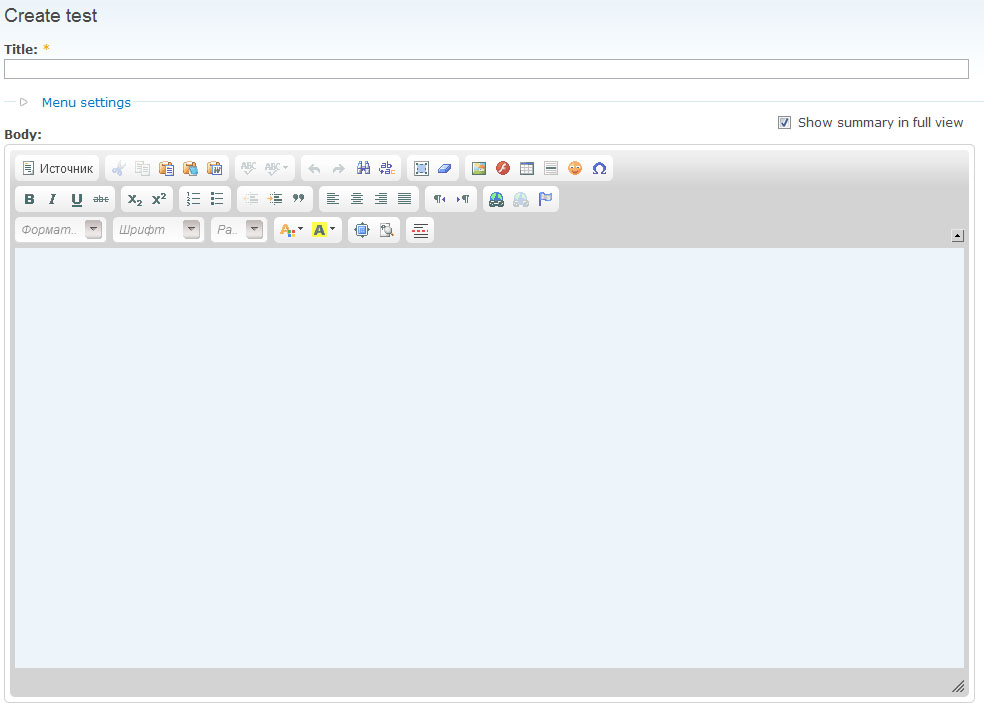Viewport: 984px width, 703px height.
Task: Toggle superscript formatting
Action: coord(159,199)
